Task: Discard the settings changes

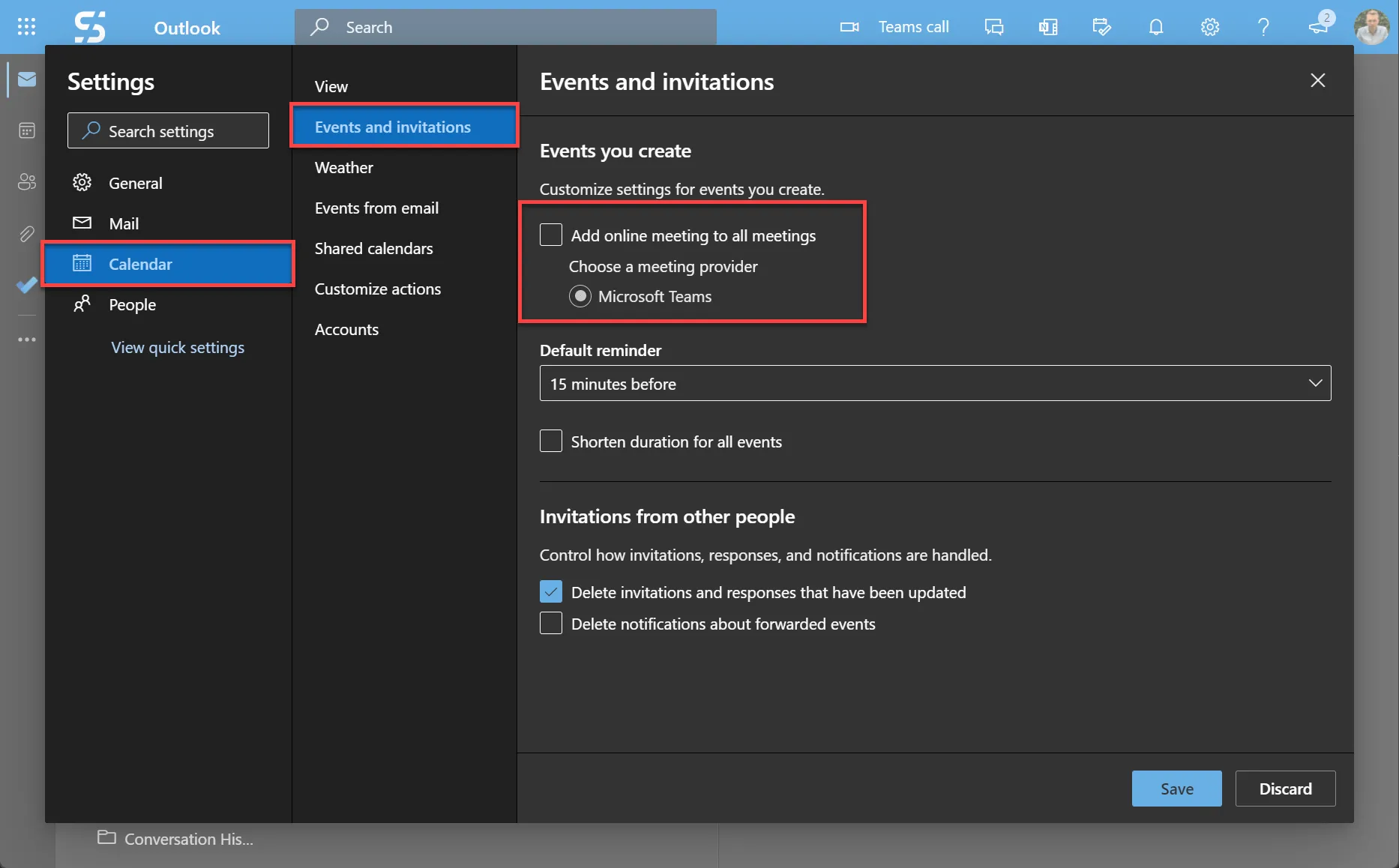Action: (1285, 789)
